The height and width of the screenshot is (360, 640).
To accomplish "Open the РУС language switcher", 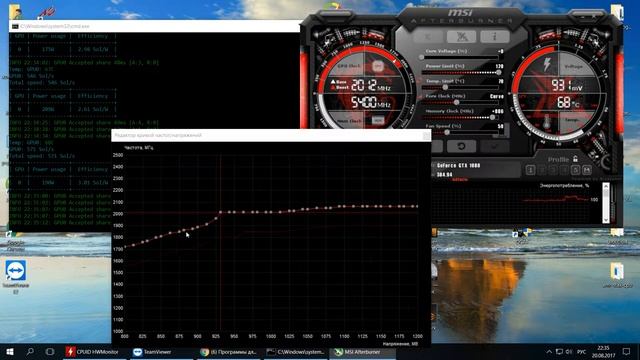I will (x=582, y=352).
